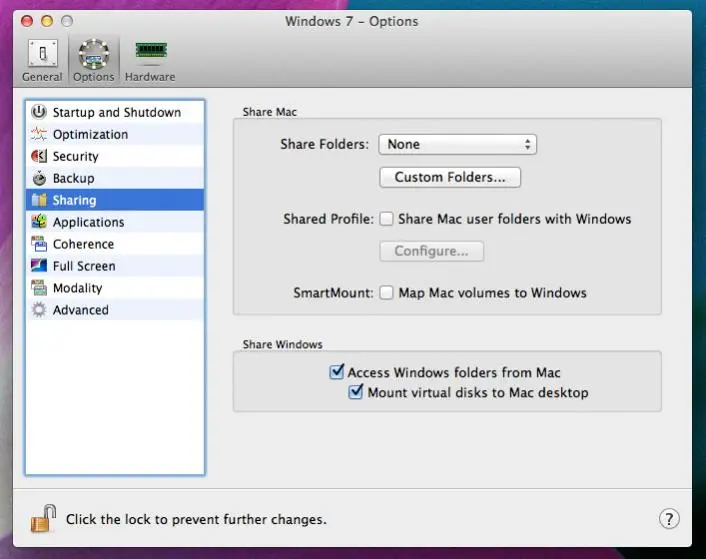Viewport: 706px width, 559px height.
Task: Uncheck Access Windows folders from Mac
Action: click(337, 372)
